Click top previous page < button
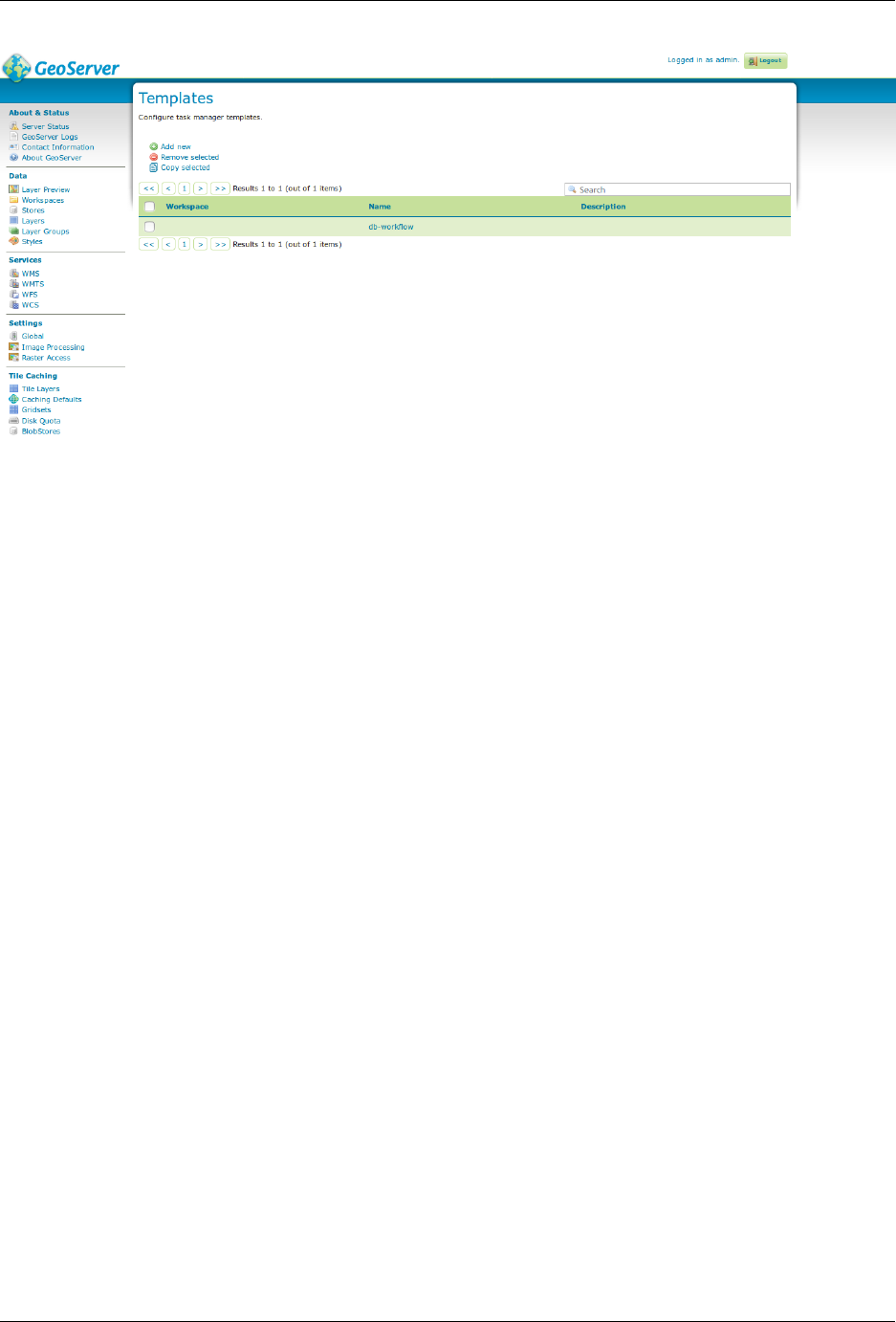 click(168, 188)
